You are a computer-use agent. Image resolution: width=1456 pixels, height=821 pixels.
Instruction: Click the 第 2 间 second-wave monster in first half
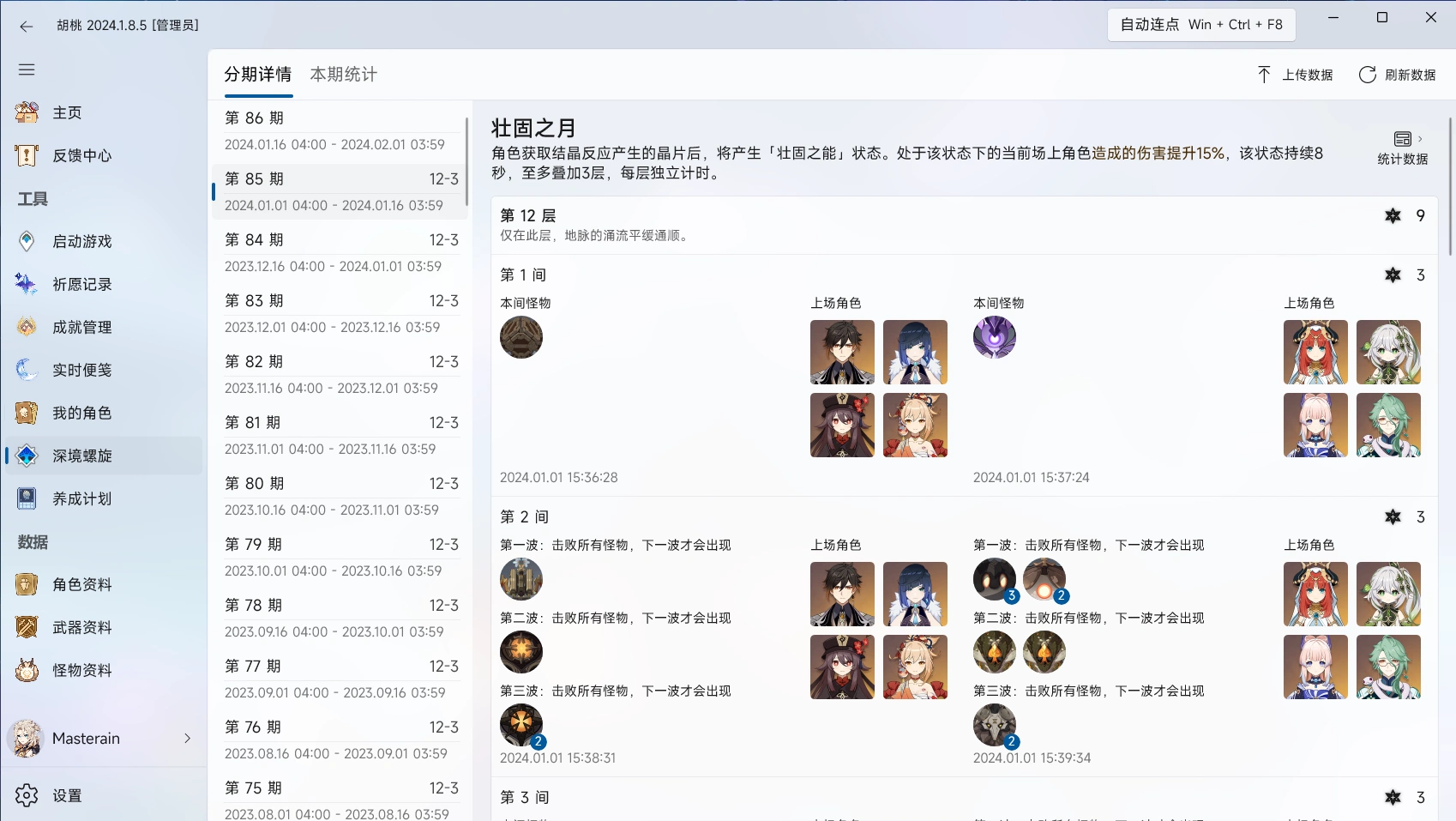pyautogui.click(x=521, y=652)
